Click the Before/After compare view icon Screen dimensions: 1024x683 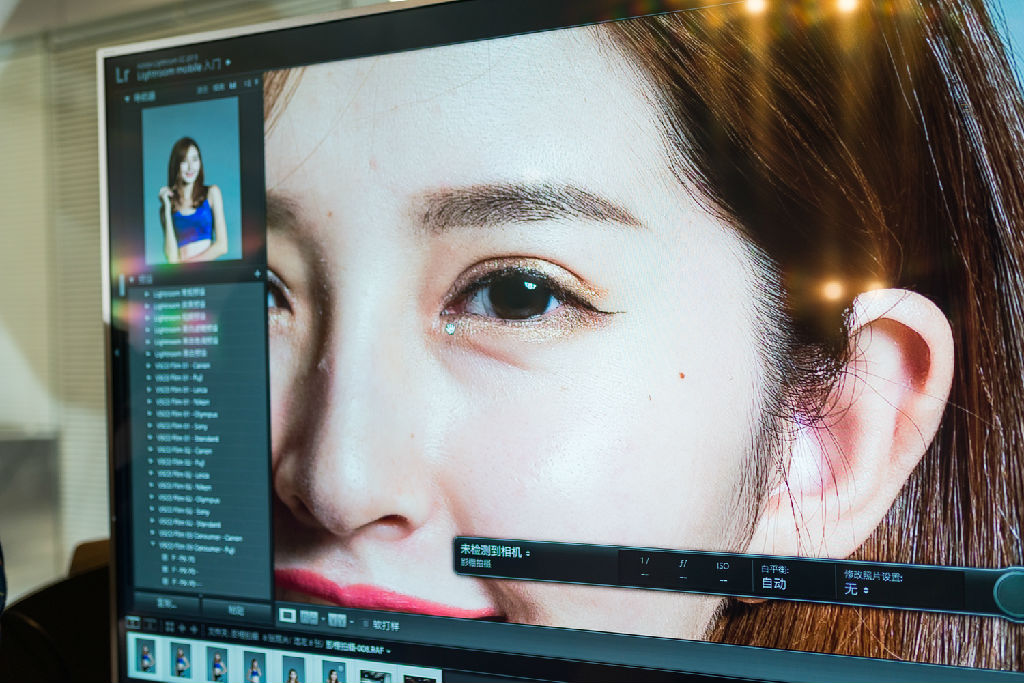pyautogui.click(x=308, y=617)
